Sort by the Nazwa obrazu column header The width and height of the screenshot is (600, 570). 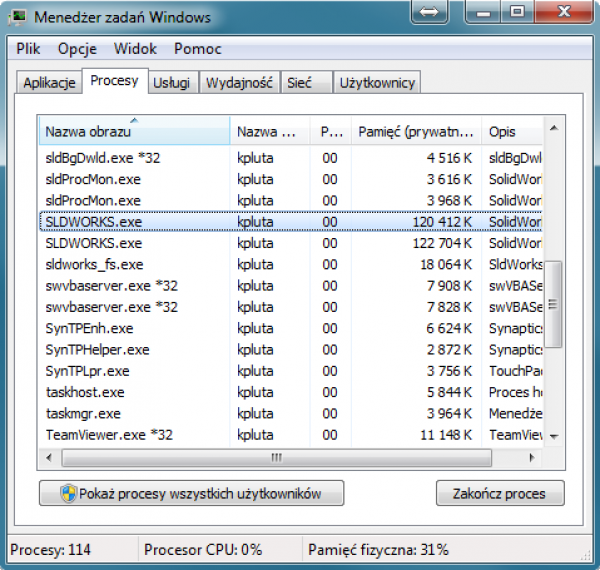[x=134, y=131]
